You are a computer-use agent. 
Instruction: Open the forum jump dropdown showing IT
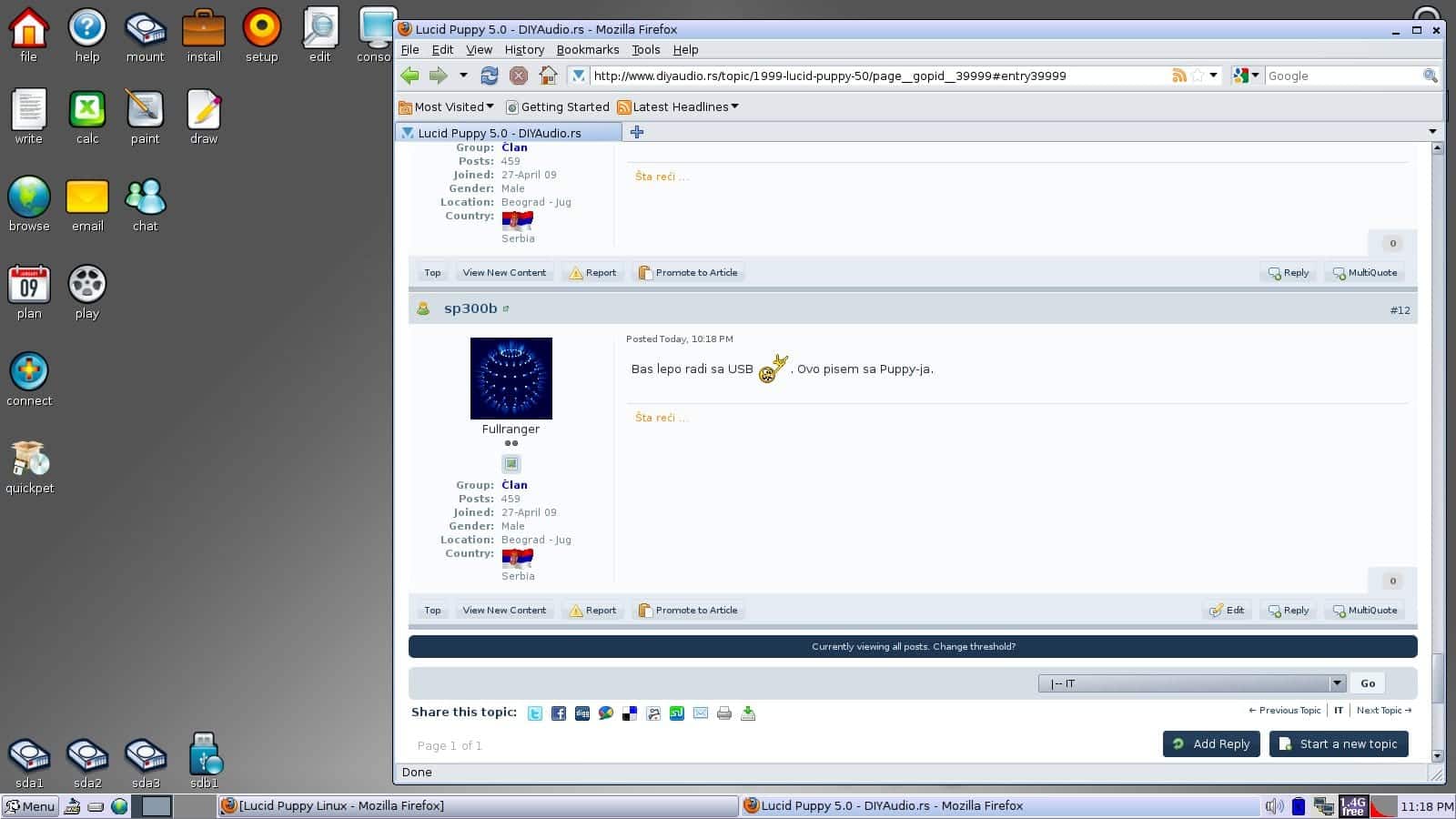(1192, 683)
